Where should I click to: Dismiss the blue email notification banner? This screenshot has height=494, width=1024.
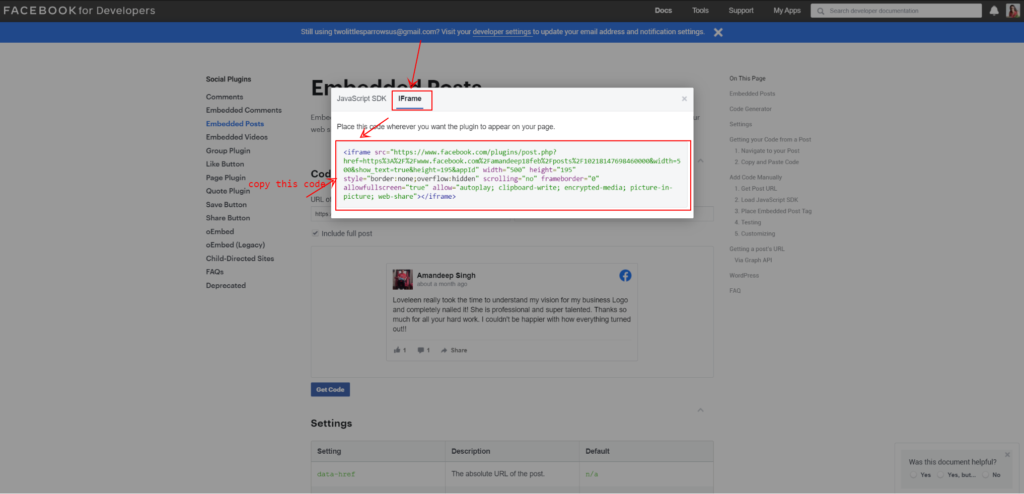[x=718, y=32]
